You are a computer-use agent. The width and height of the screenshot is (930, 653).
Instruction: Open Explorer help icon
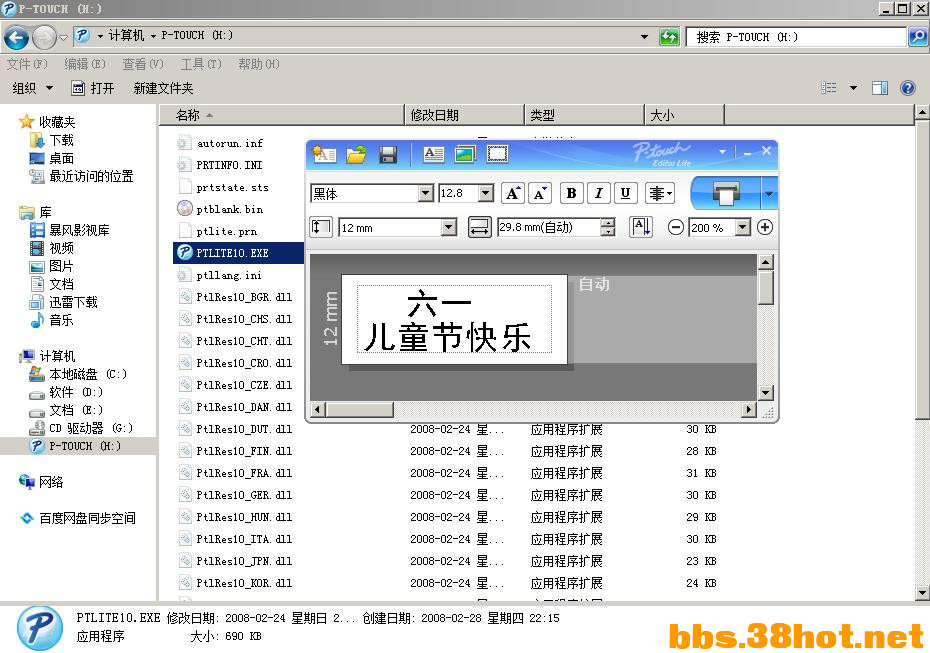click(907, 88)
